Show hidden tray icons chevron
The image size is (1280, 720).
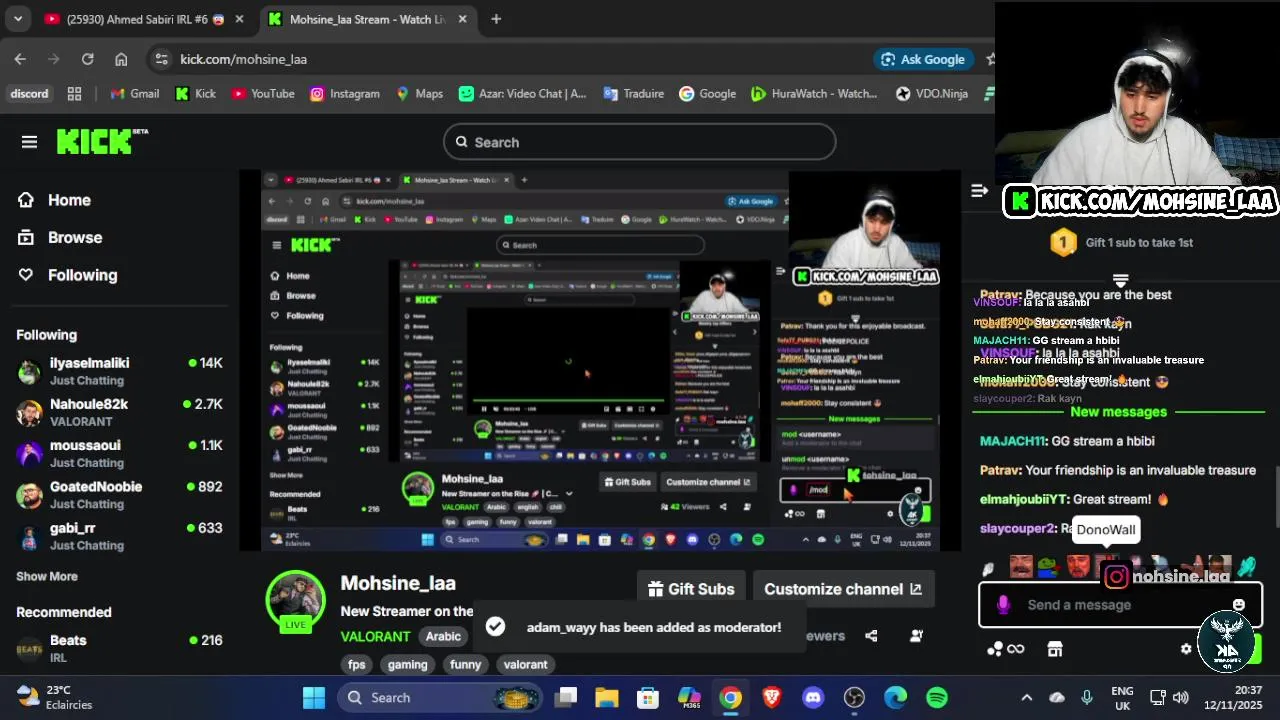(1026, 698)
